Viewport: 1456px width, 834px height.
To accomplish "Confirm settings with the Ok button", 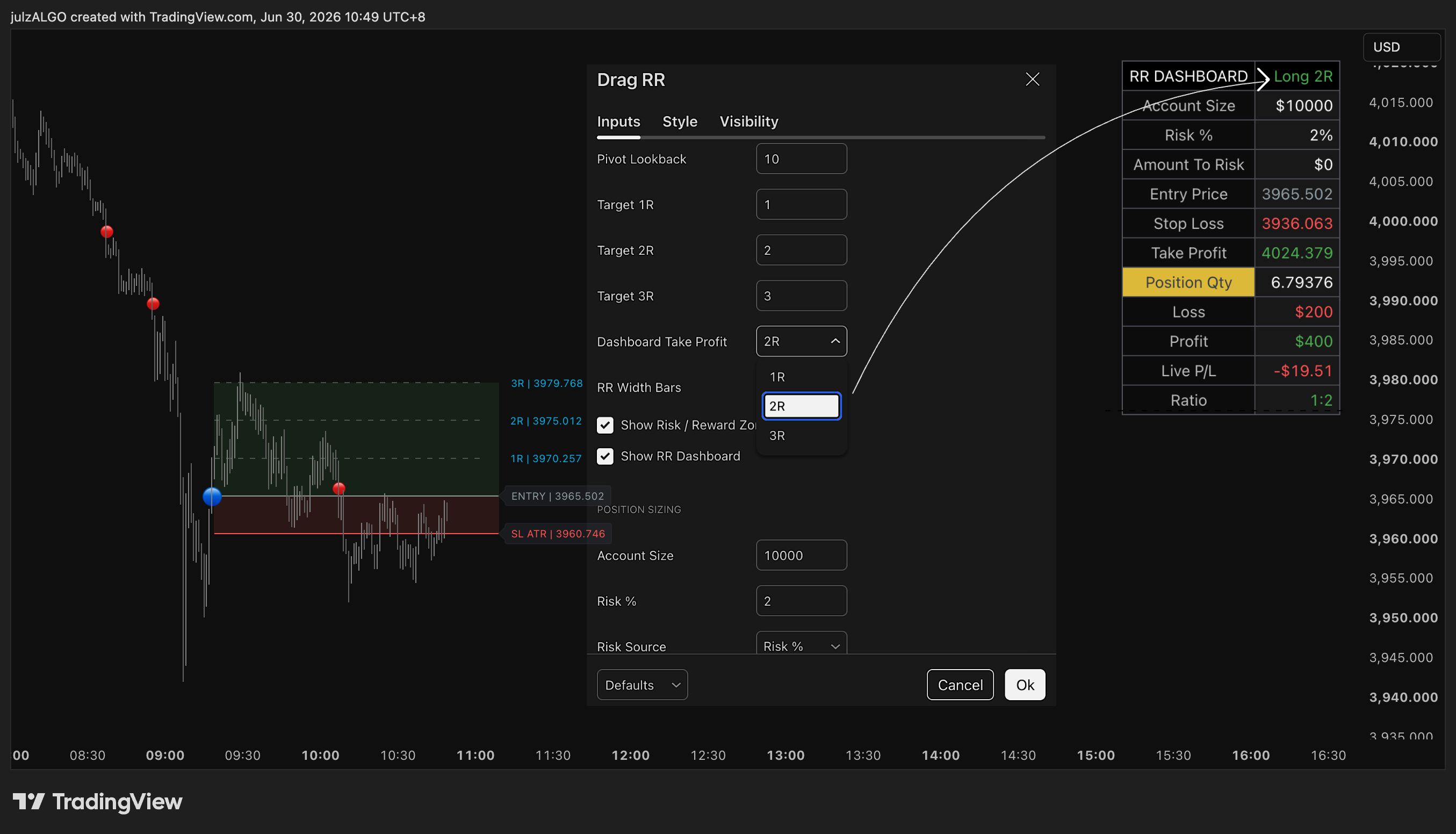I will (1025, 685).
